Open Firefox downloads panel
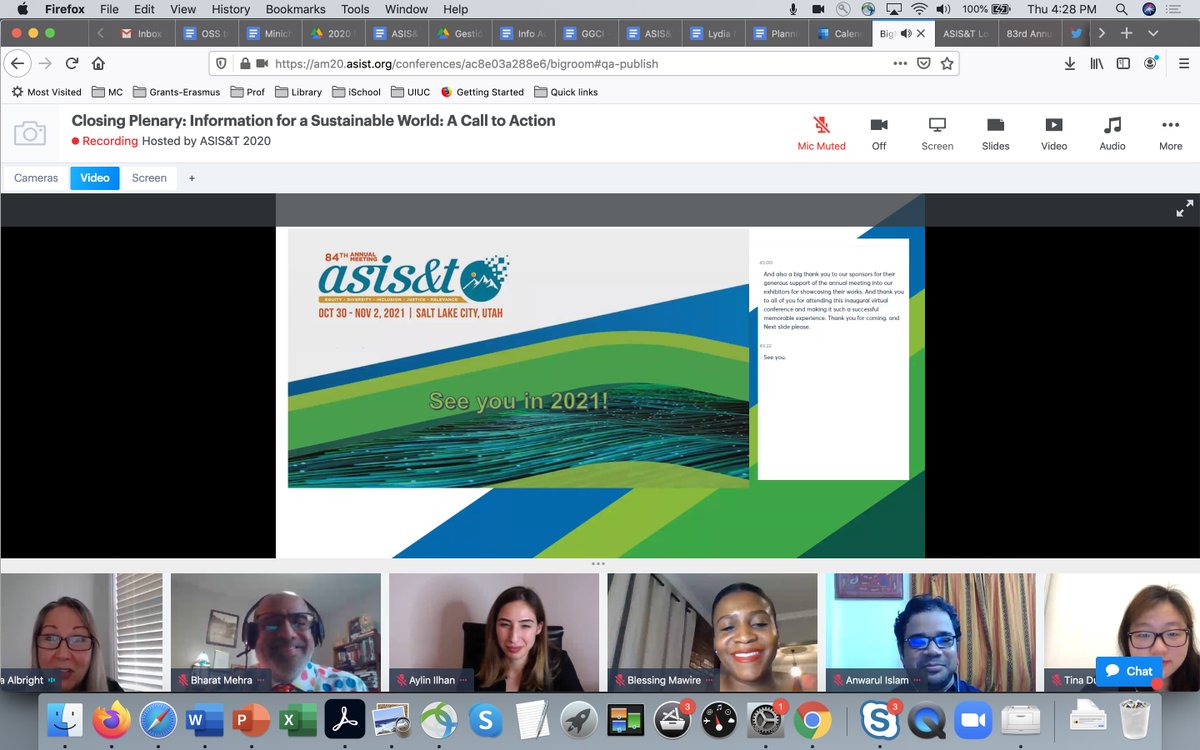Screen dimensions: 1200x750 point(1070,63)
